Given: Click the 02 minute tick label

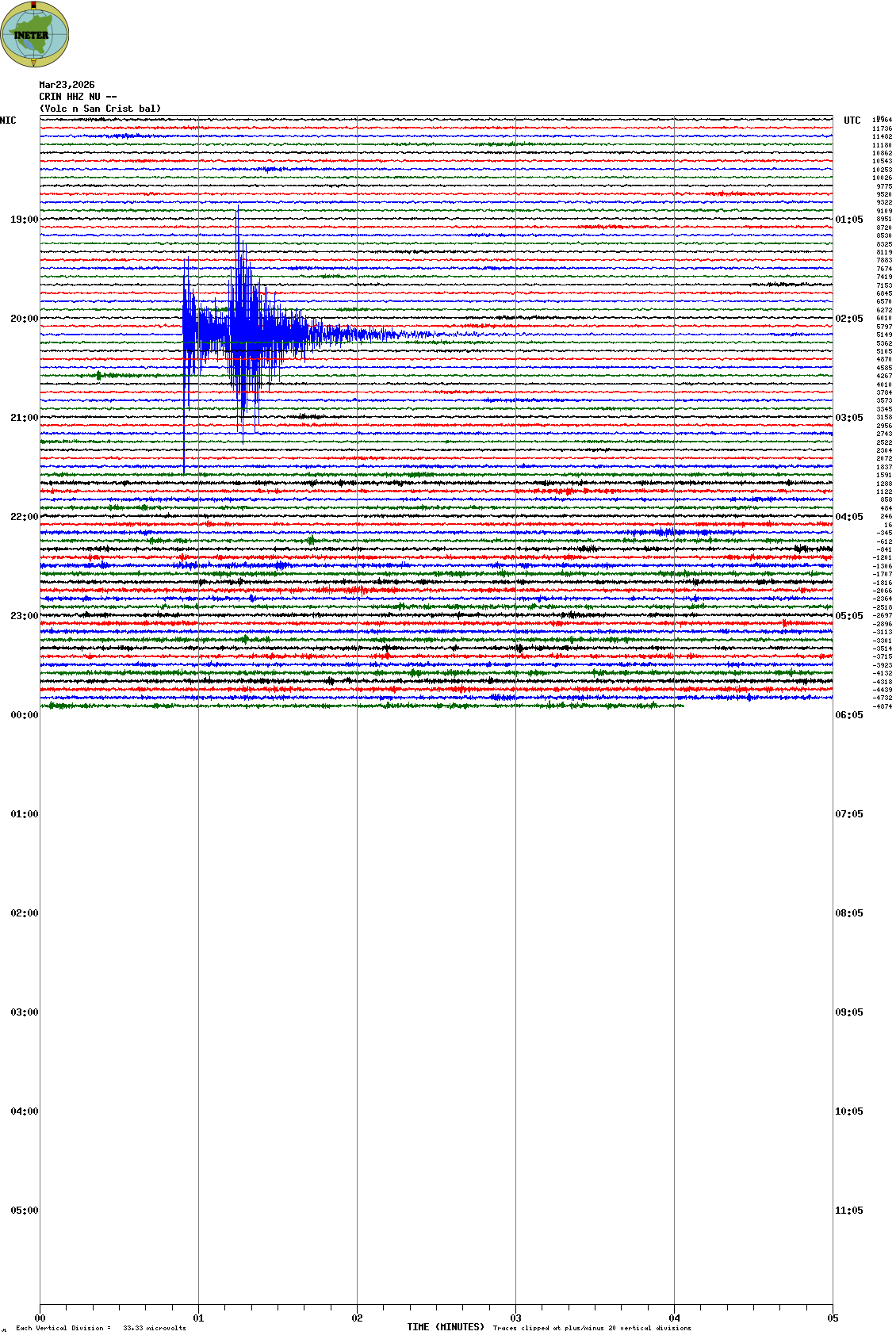Looking at the screenshot, I should [x=357, y=1318].
